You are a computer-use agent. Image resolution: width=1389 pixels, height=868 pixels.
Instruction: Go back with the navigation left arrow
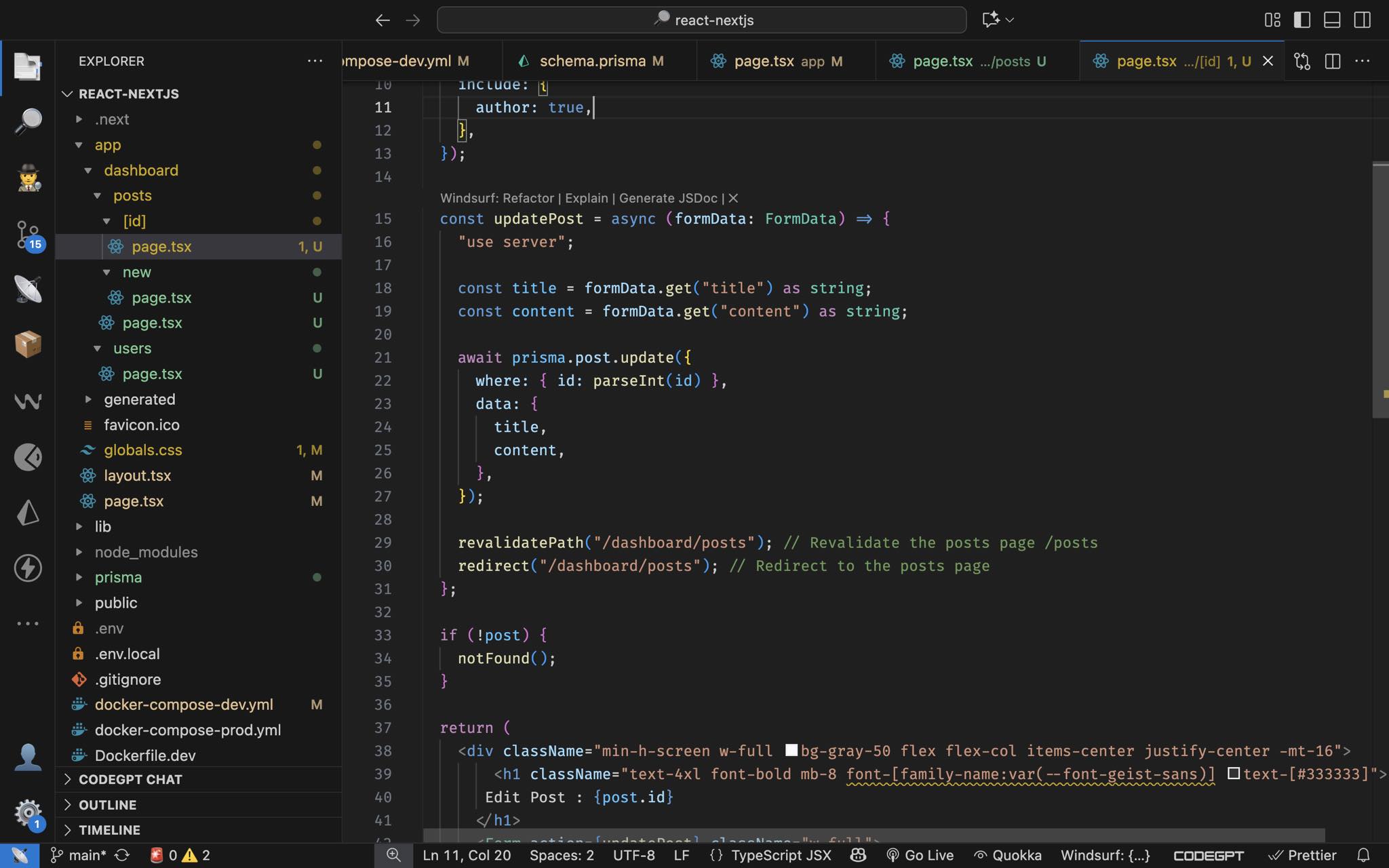[383, 20]
